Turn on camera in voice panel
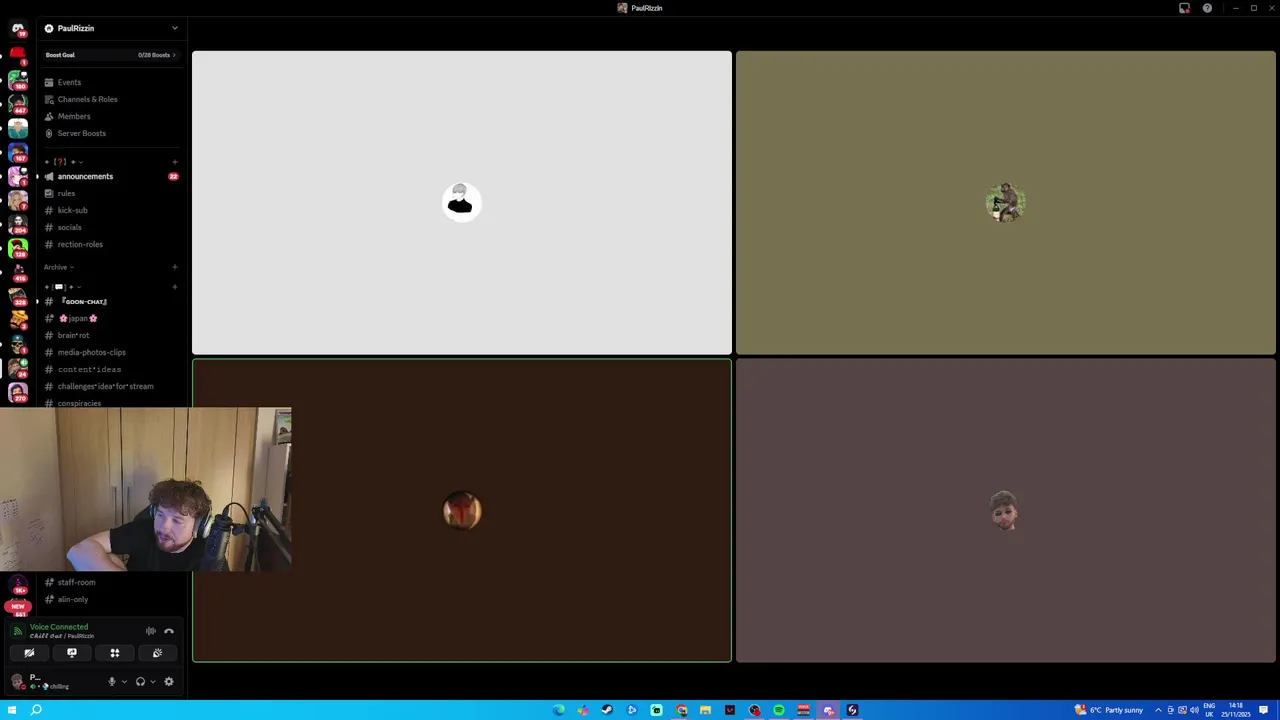1280x720 pixels. (29, 653)
